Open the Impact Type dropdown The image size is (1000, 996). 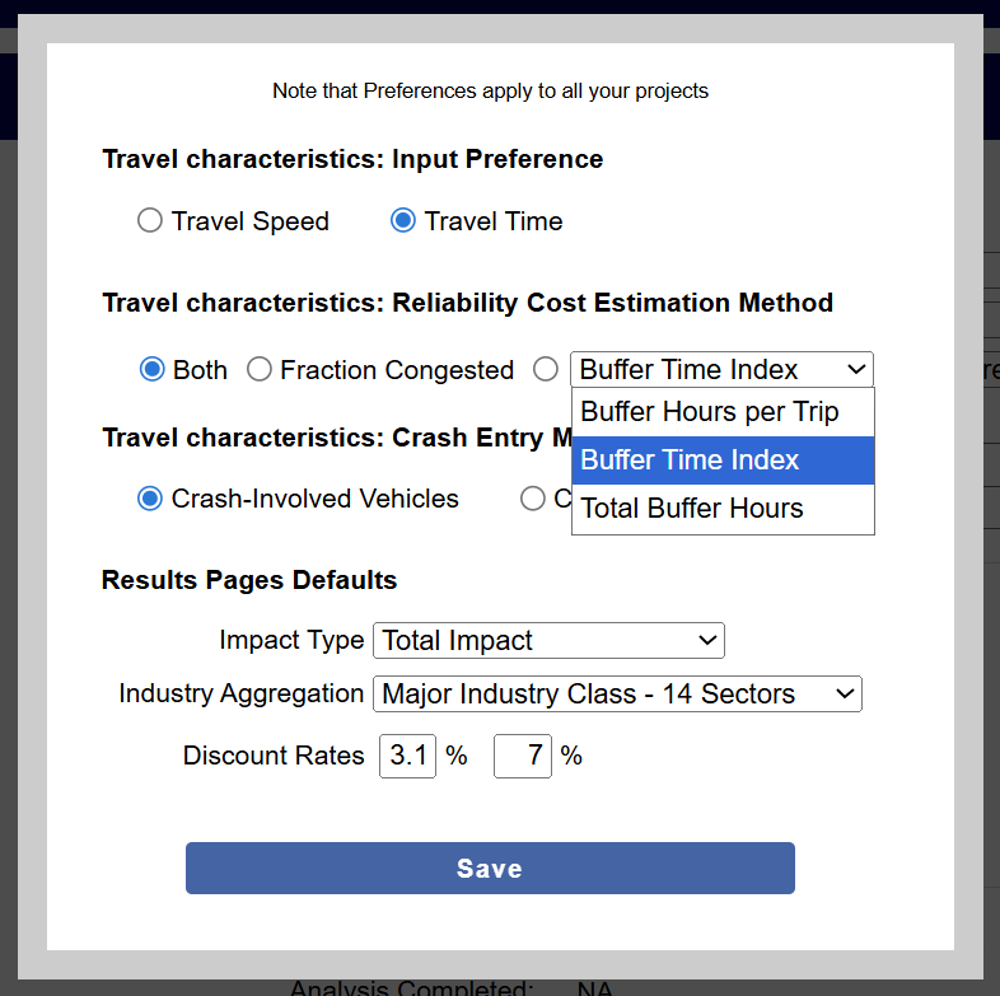tap(549, 640)
